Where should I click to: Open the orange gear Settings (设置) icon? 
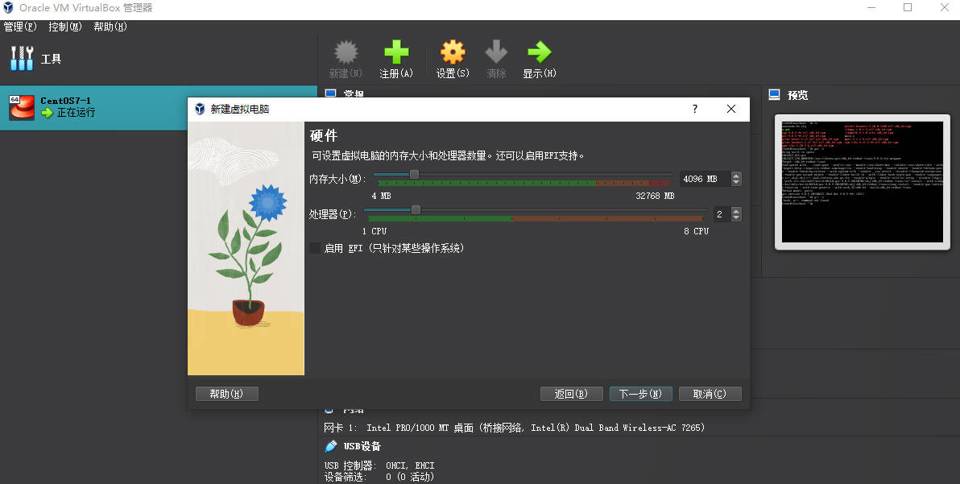tap(452, 53)
